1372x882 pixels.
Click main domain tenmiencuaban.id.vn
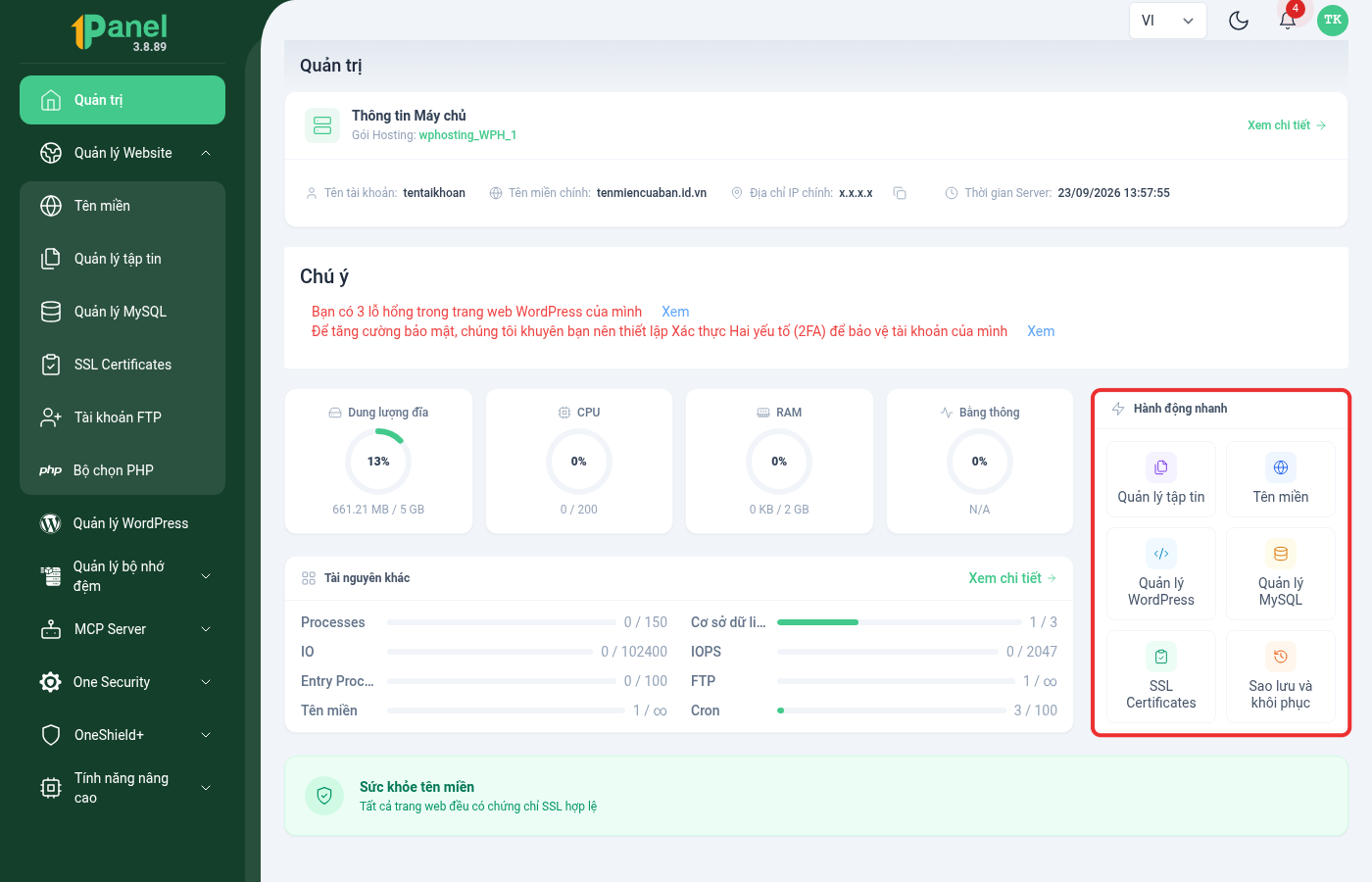(652, 193)
